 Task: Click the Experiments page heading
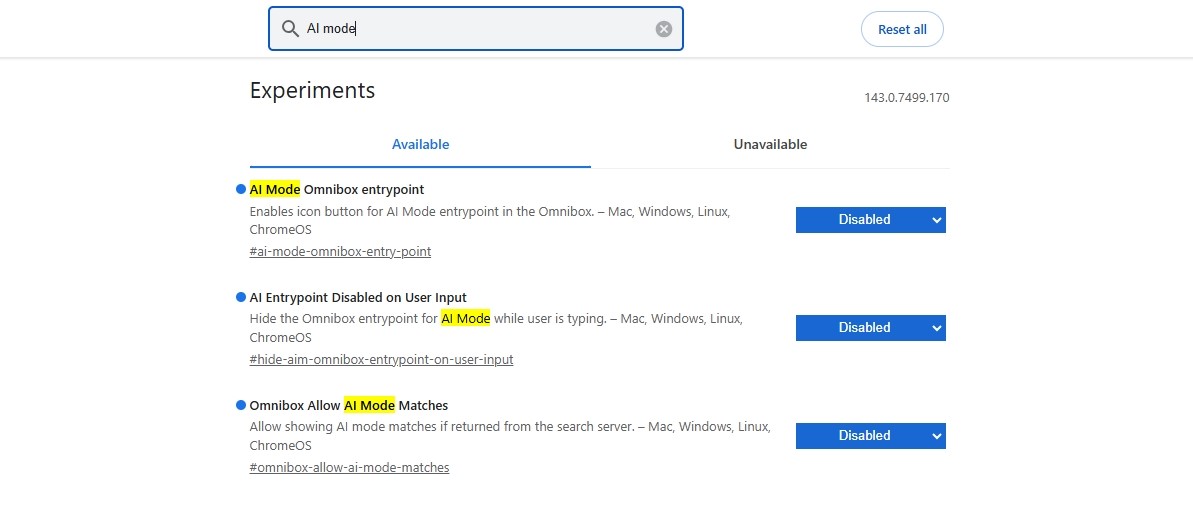(312, 91)
